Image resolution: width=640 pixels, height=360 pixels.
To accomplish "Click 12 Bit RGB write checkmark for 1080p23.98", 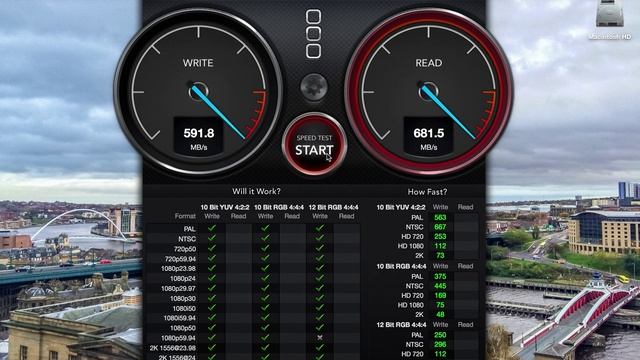I will 320,268.
